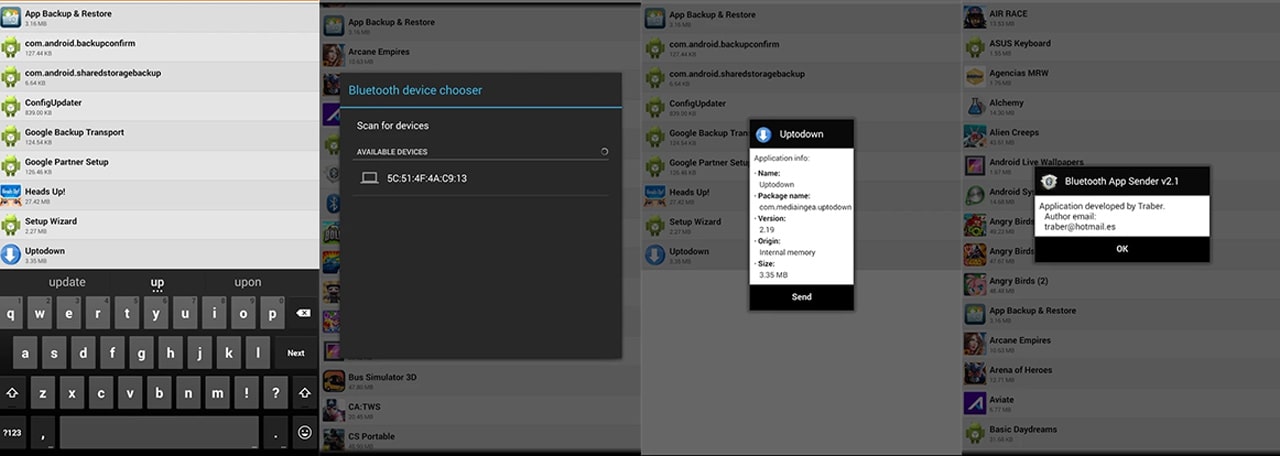1280x456 pixels.
Task: Tap the ?123 symbols key
Action: point(13,432)
